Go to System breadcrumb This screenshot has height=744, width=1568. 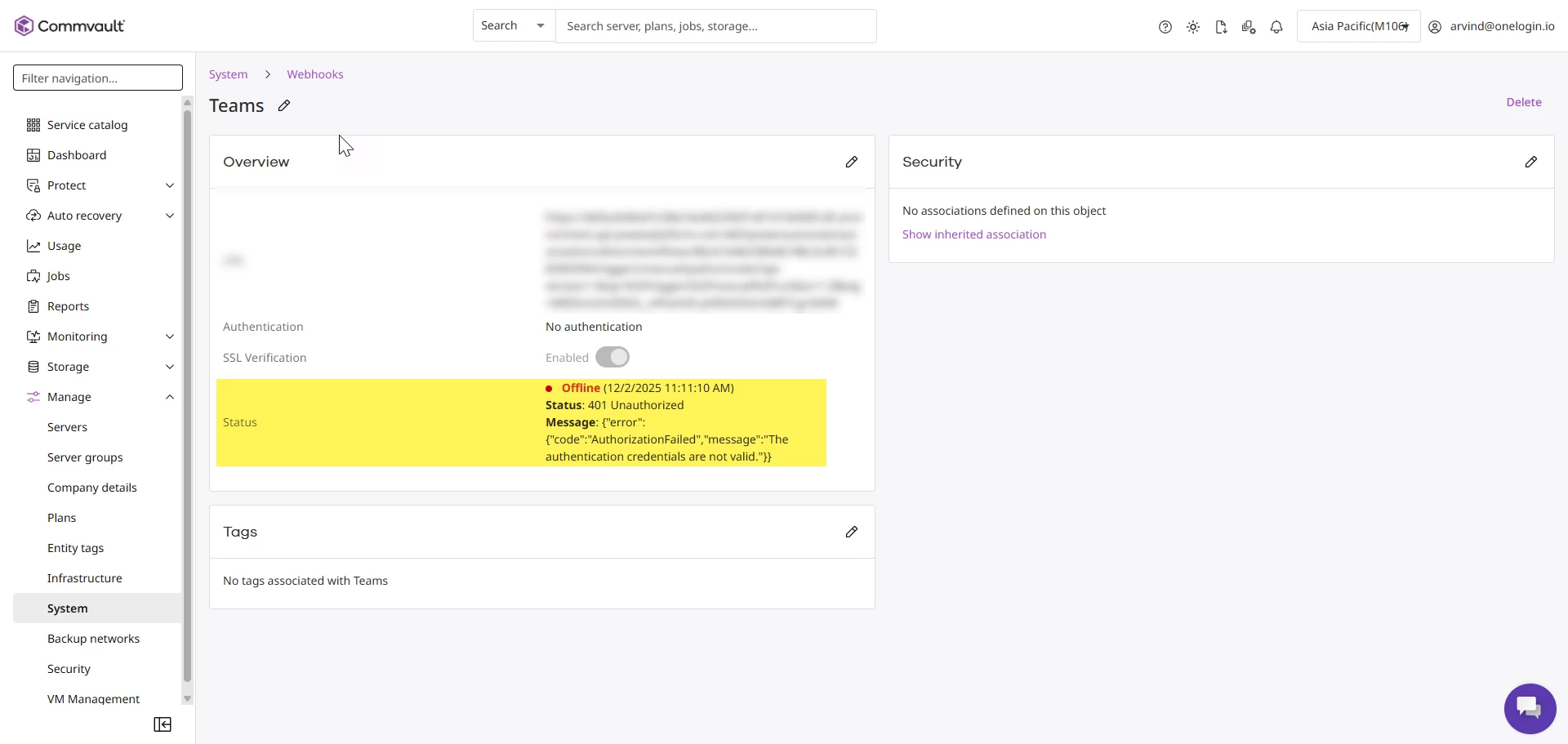(x=228, y=74)
